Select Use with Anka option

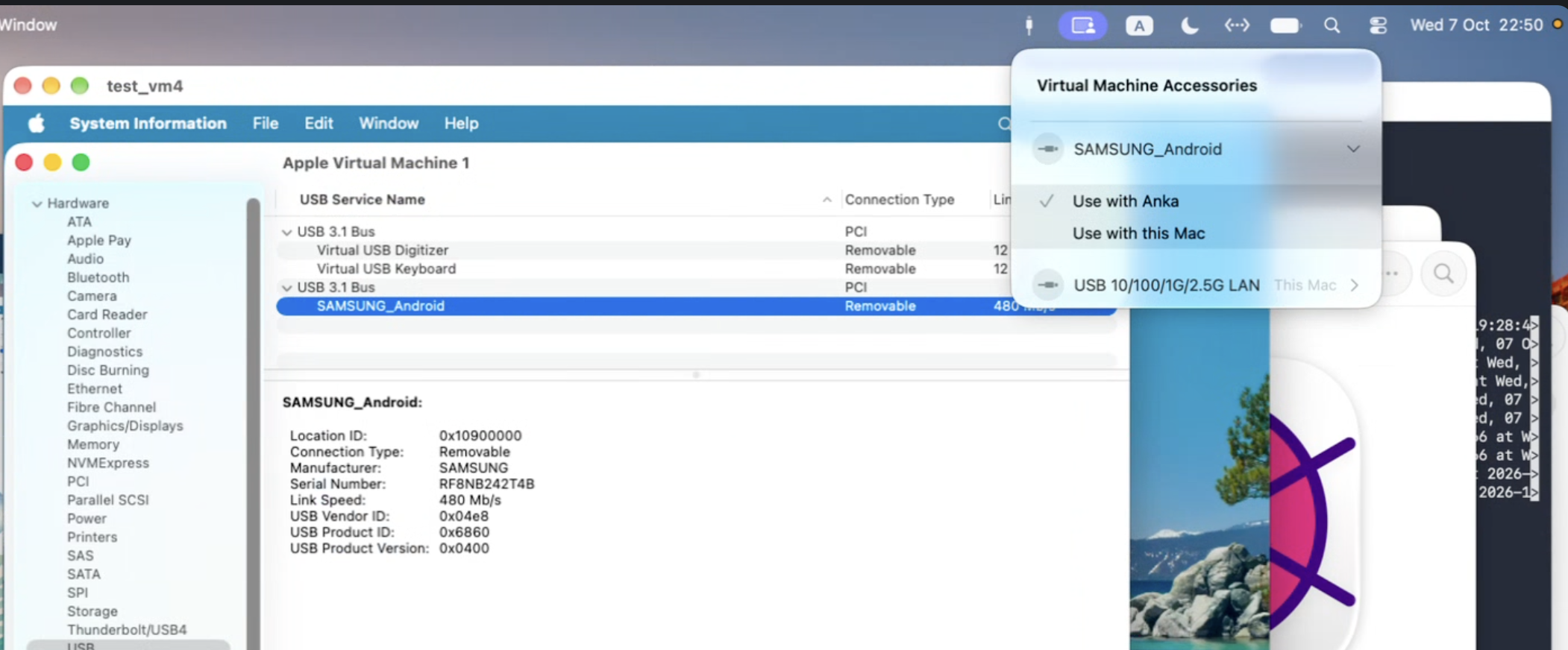[x=1126, y=201]
